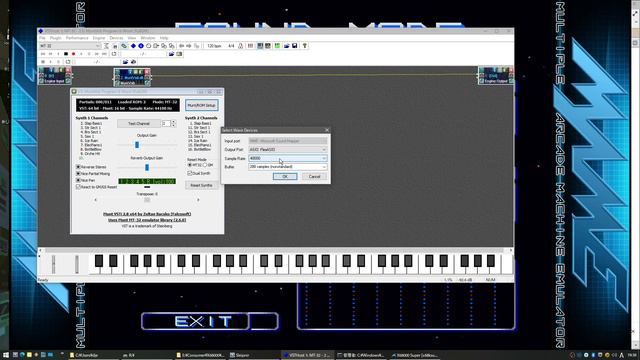Click the sigma-shaped icon next to bank dropdown
The image size is (640, 360).
coord(107,46)
